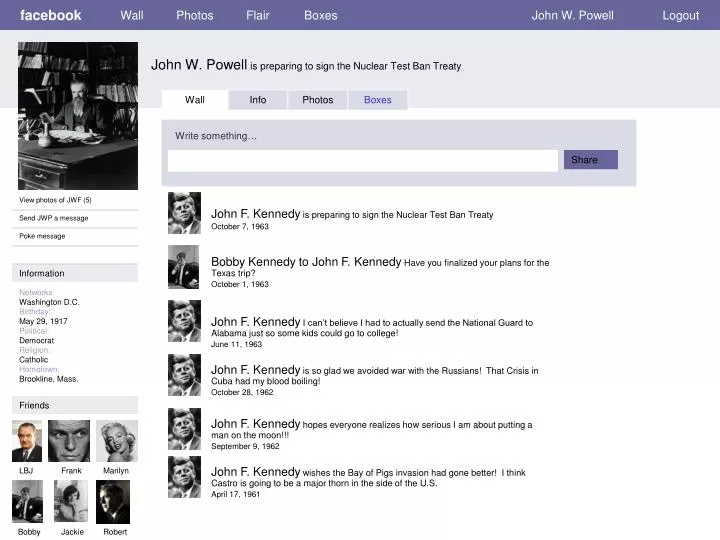Click the Marilyn name label

[116, 471]
